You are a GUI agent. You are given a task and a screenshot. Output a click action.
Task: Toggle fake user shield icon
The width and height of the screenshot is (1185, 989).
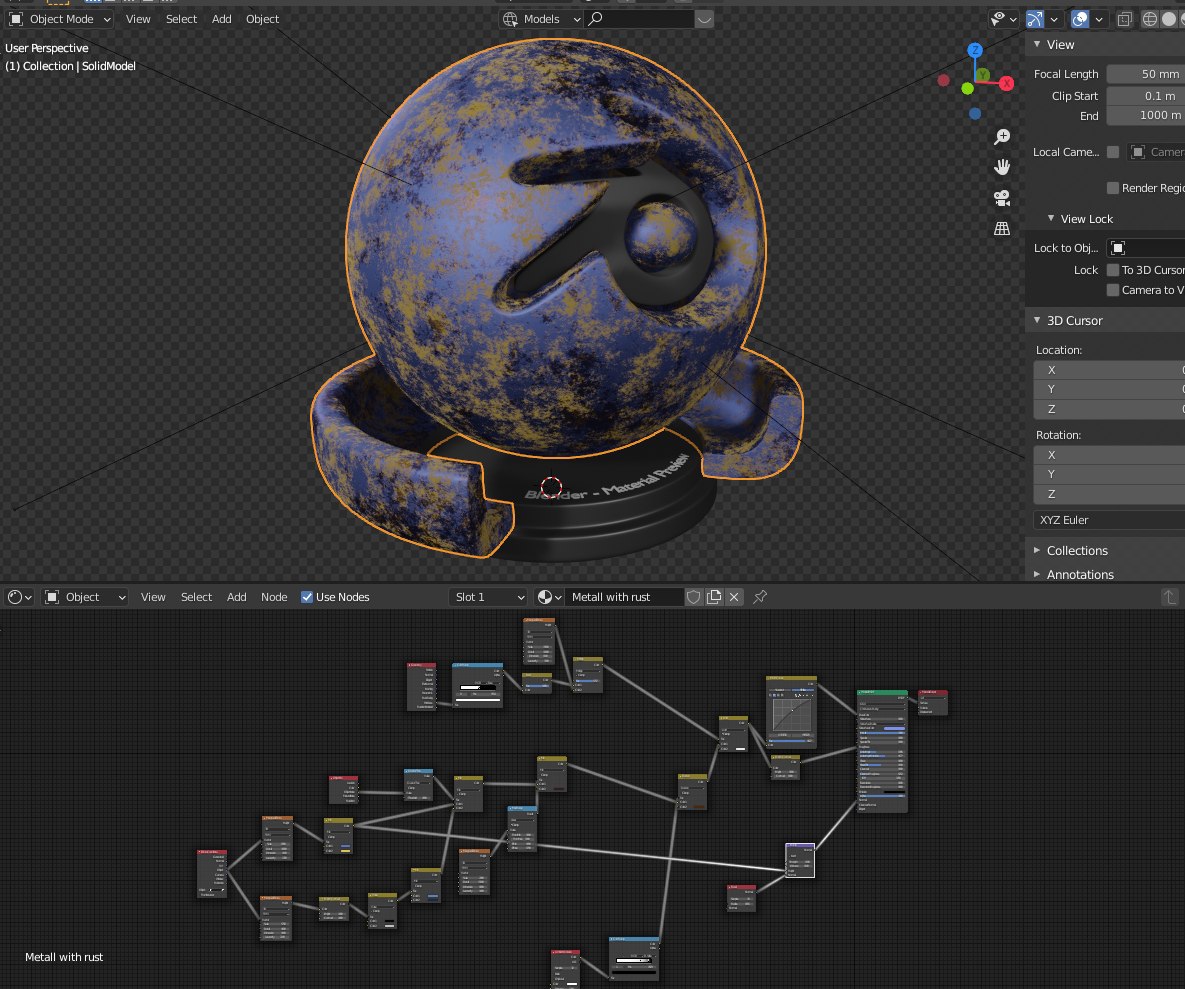(x=693, y=597)
